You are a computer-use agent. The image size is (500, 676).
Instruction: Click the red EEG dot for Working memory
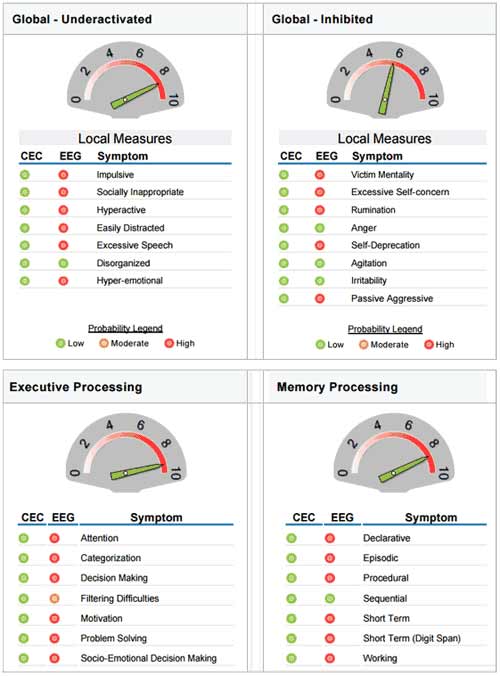point(330,658)
